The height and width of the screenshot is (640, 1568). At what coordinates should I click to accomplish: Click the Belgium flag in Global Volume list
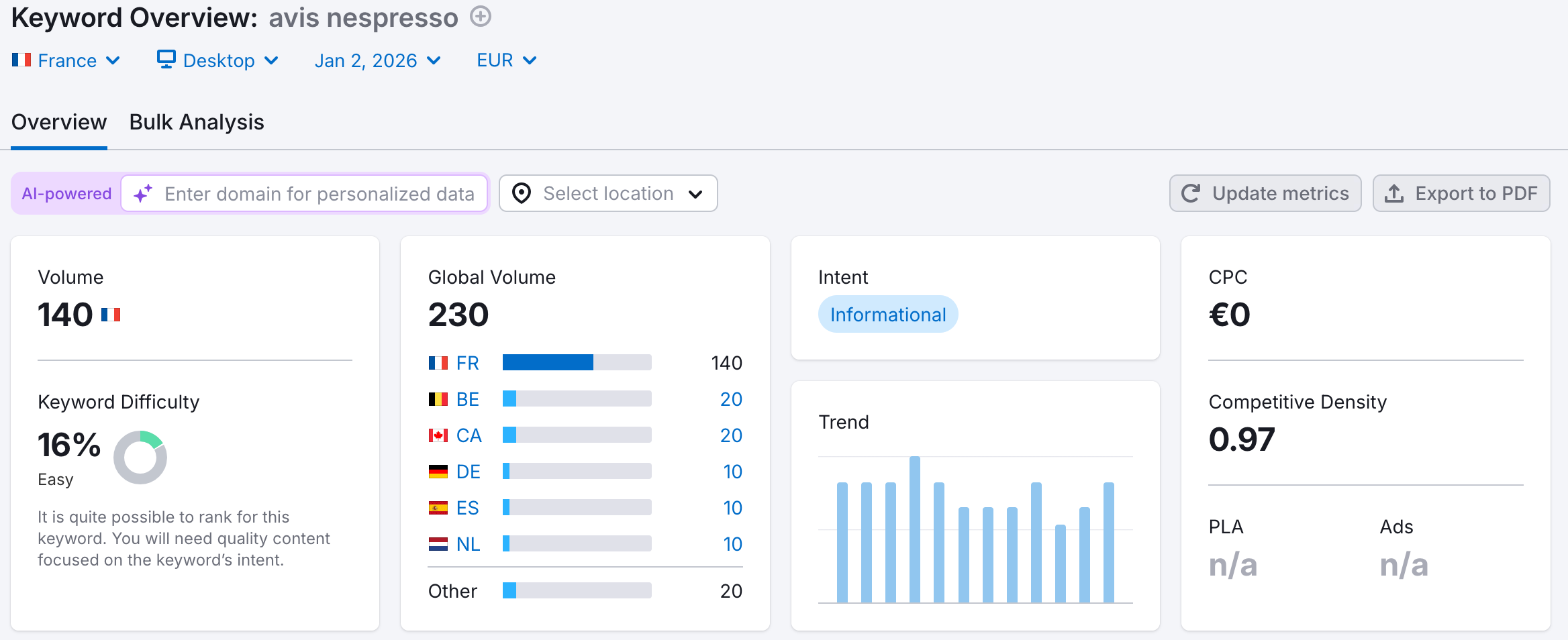tap(438, 398)
